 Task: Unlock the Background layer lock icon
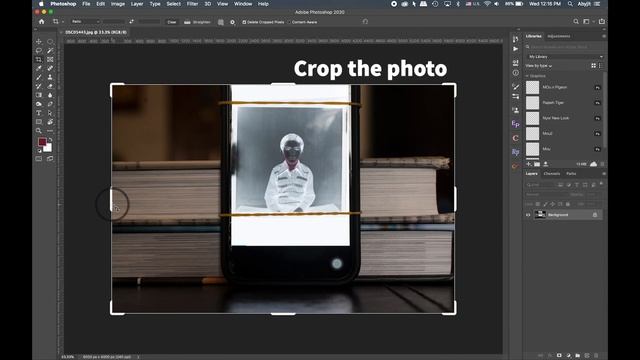[x=595, y=215]
